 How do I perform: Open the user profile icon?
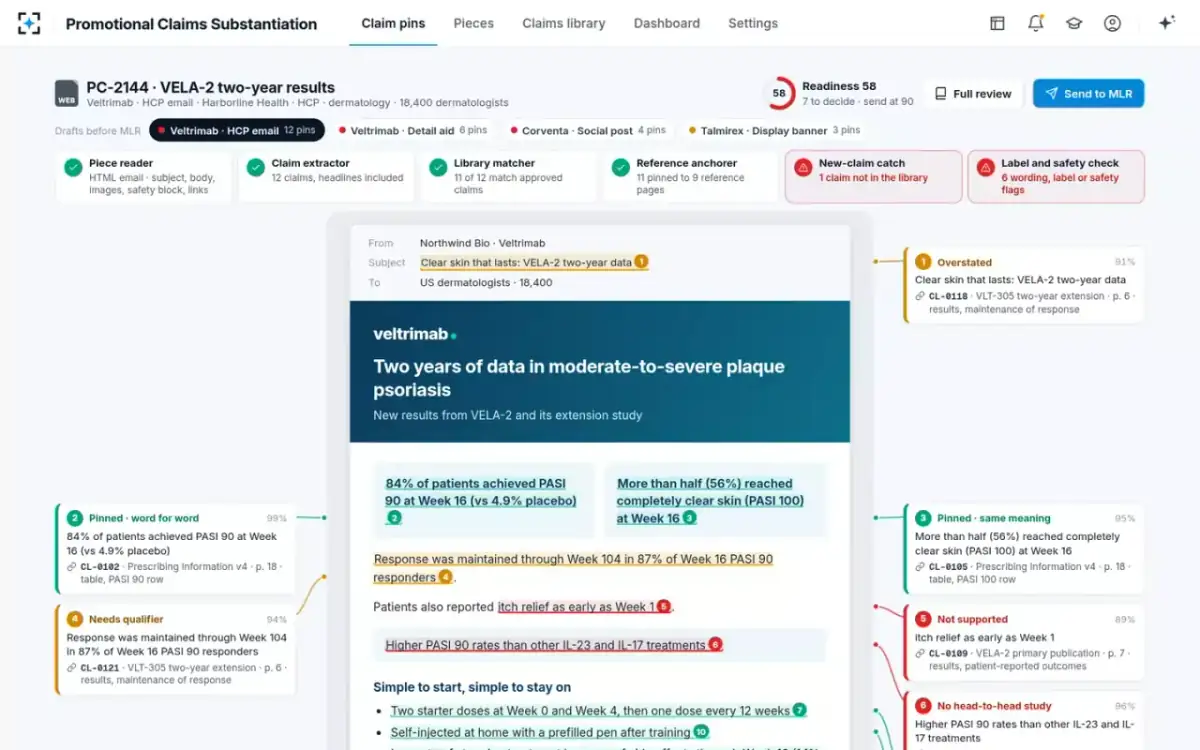click(1112, 23)
